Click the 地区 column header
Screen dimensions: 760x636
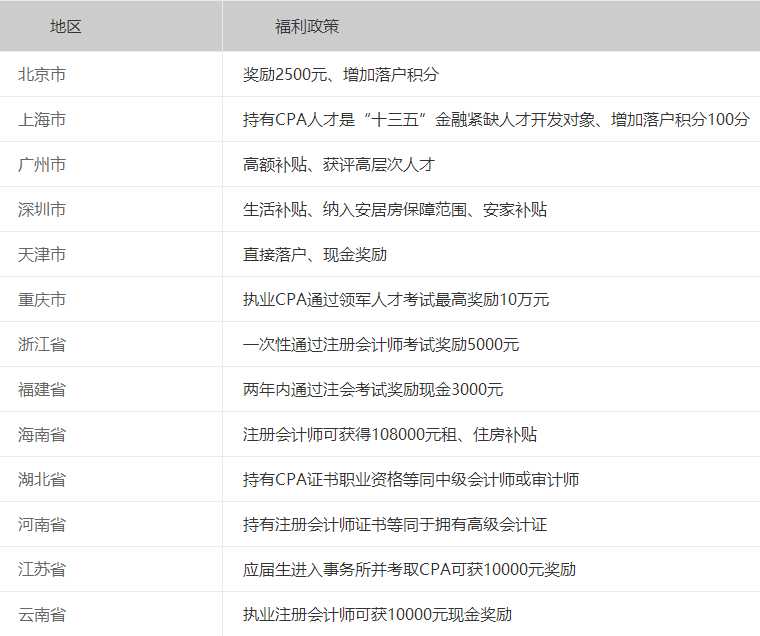66,26
